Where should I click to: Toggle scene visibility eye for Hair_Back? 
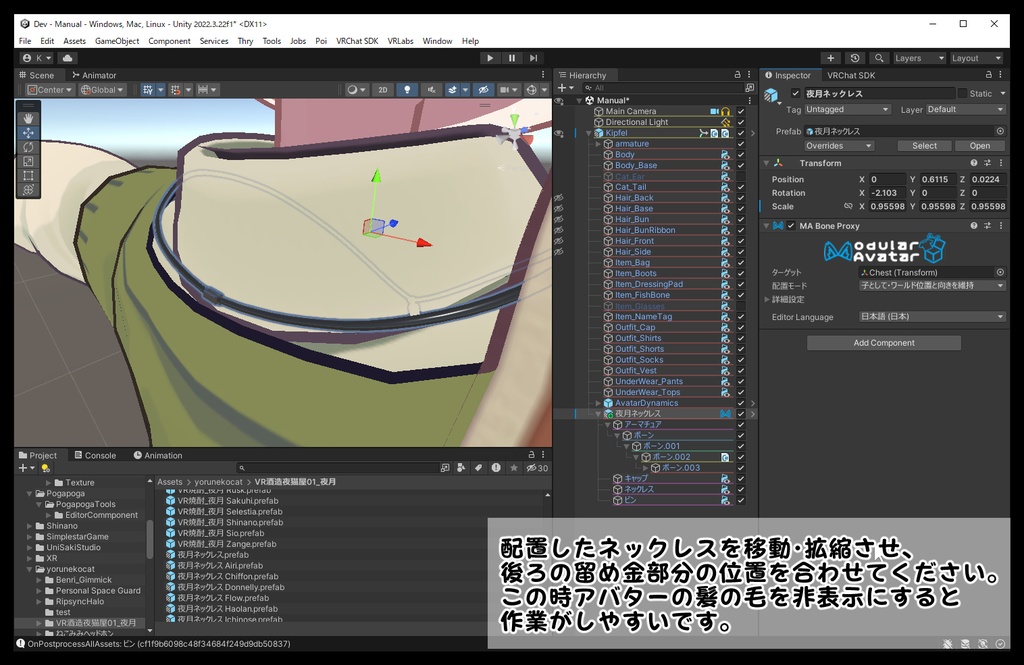point(559,198)
